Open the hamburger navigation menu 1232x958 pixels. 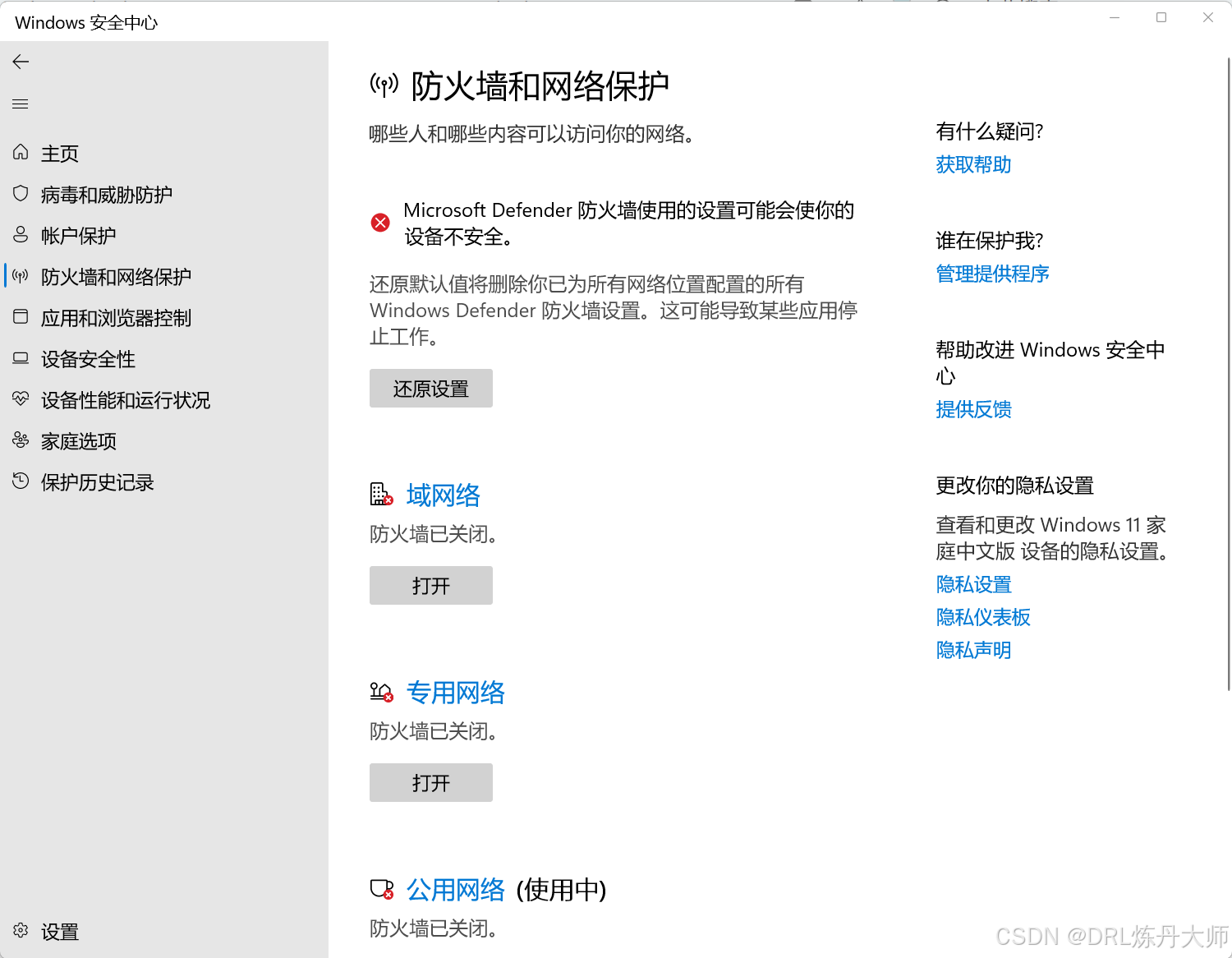21,104
